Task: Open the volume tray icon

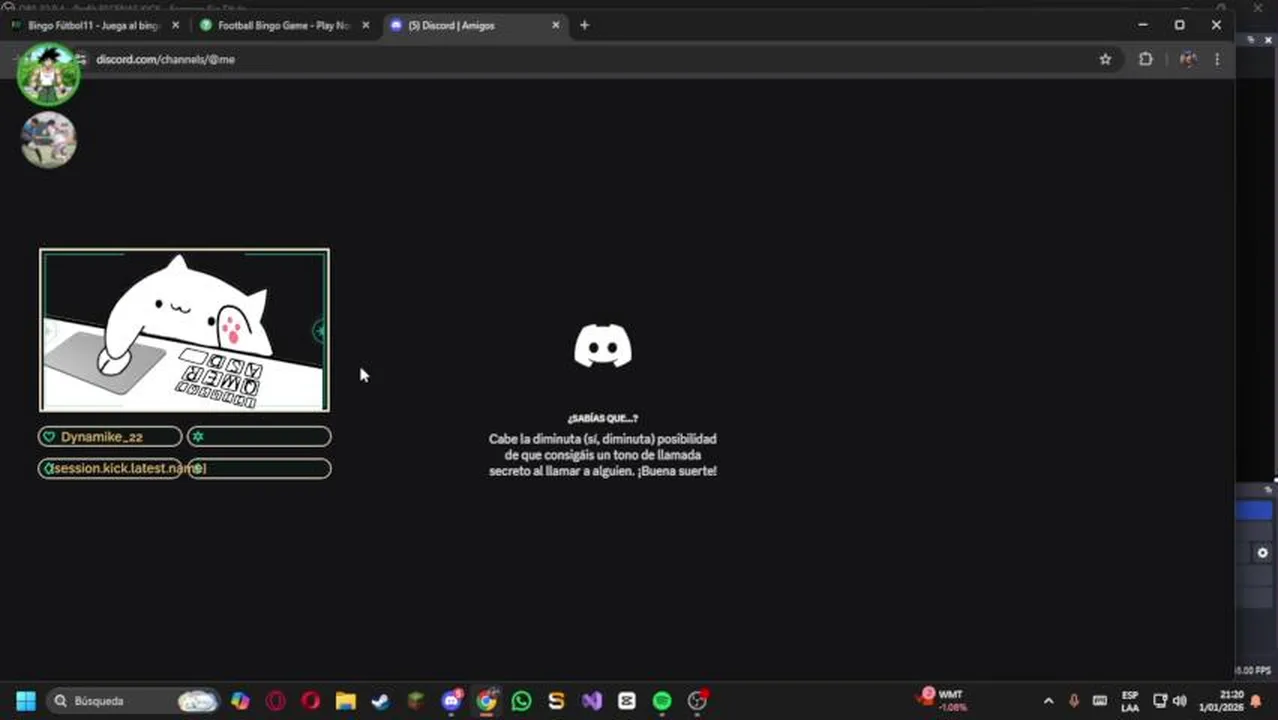Action: coord(1180,701)
